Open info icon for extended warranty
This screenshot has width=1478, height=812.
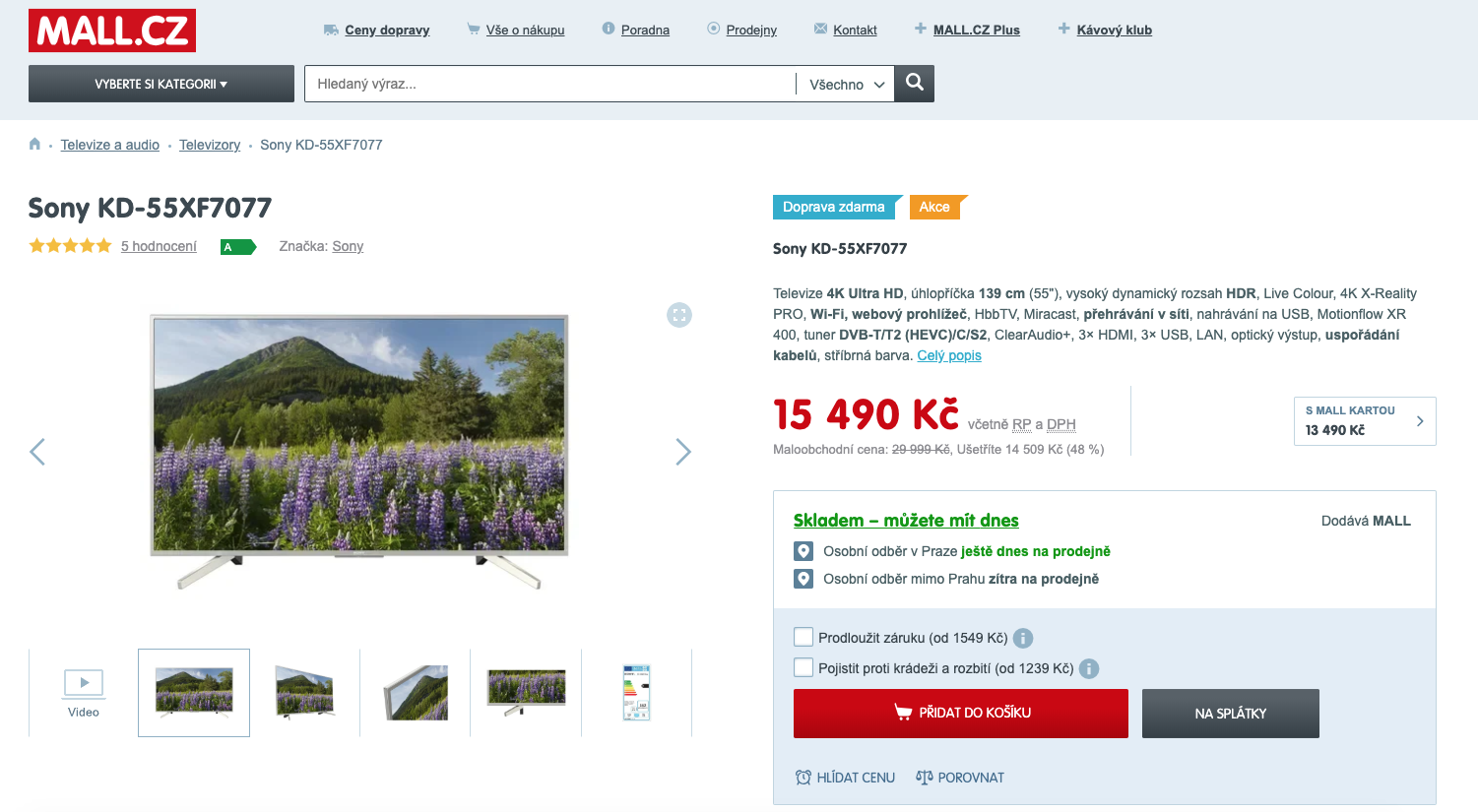(x=1023, y=638)
